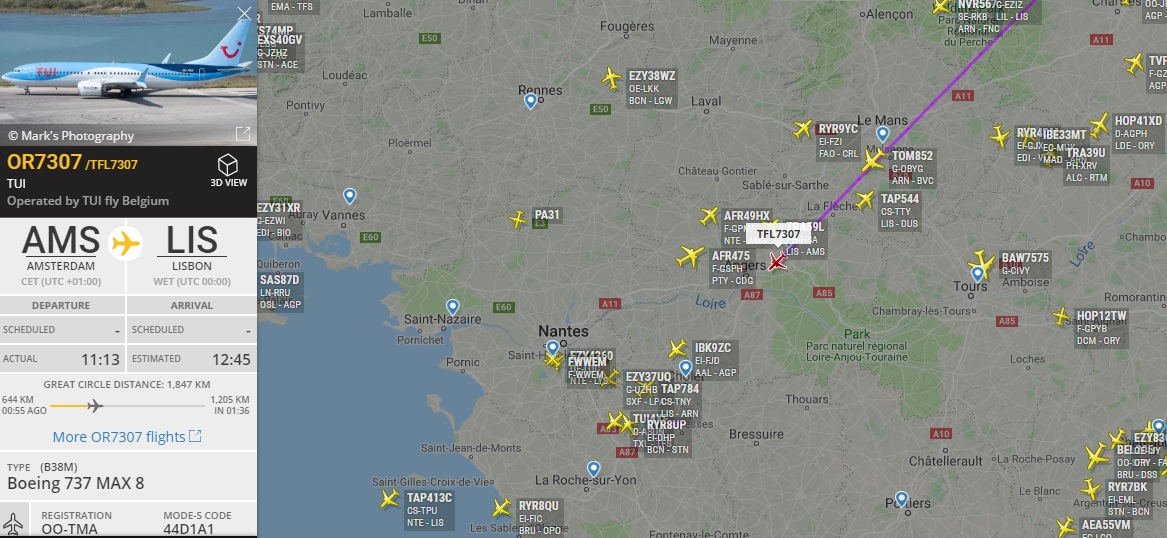Click the AMS departure airport code

pos(61,240)
